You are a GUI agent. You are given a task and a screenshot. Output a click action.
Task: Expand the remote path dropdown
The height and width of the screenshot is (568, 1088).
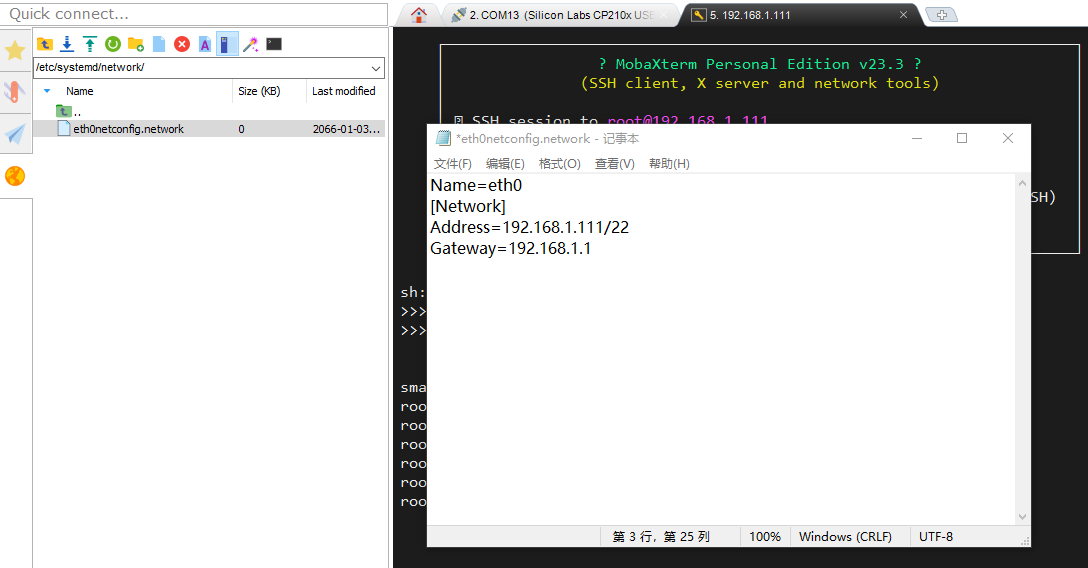[375, 68]
